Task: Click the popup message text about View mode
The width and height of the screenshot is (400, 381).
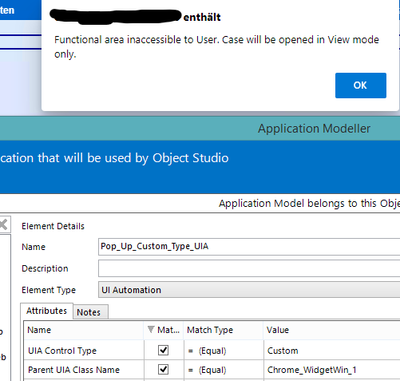Action: click(x=217, y=47)
